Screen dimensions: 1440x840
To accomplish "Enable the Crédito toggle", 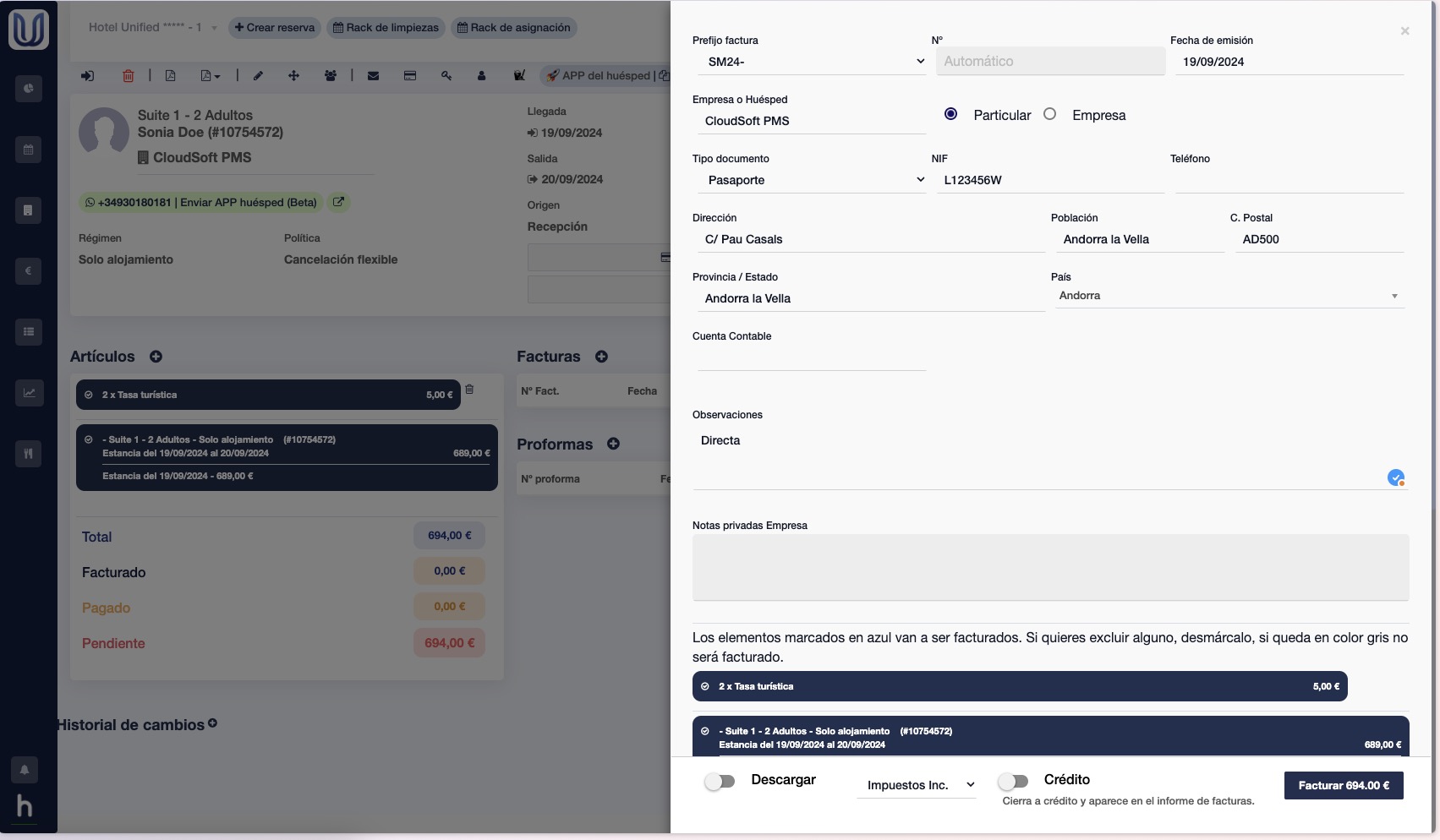I will 1013,782.
